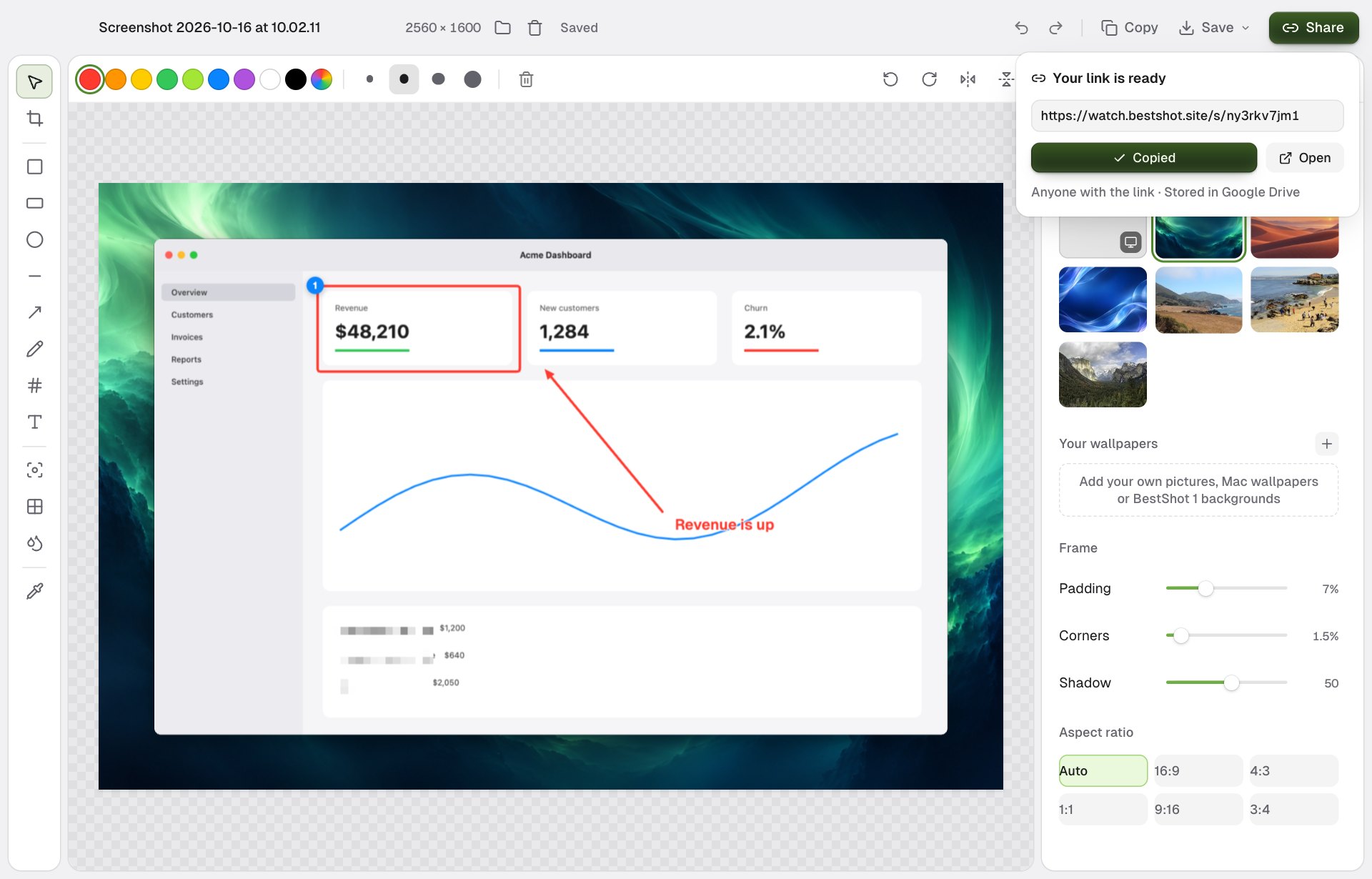Select the focus spotlight tool

pyautogui.click(x=34, y=470)
